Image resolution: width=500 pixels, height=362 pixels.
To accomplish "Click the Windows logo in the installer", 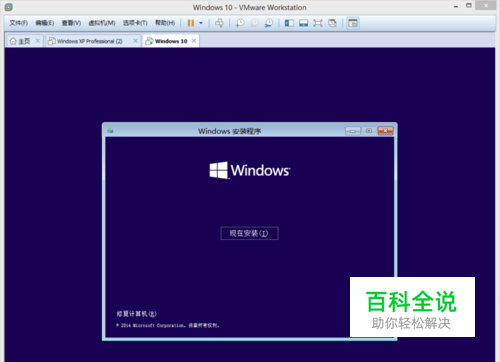I will [250, 170].
